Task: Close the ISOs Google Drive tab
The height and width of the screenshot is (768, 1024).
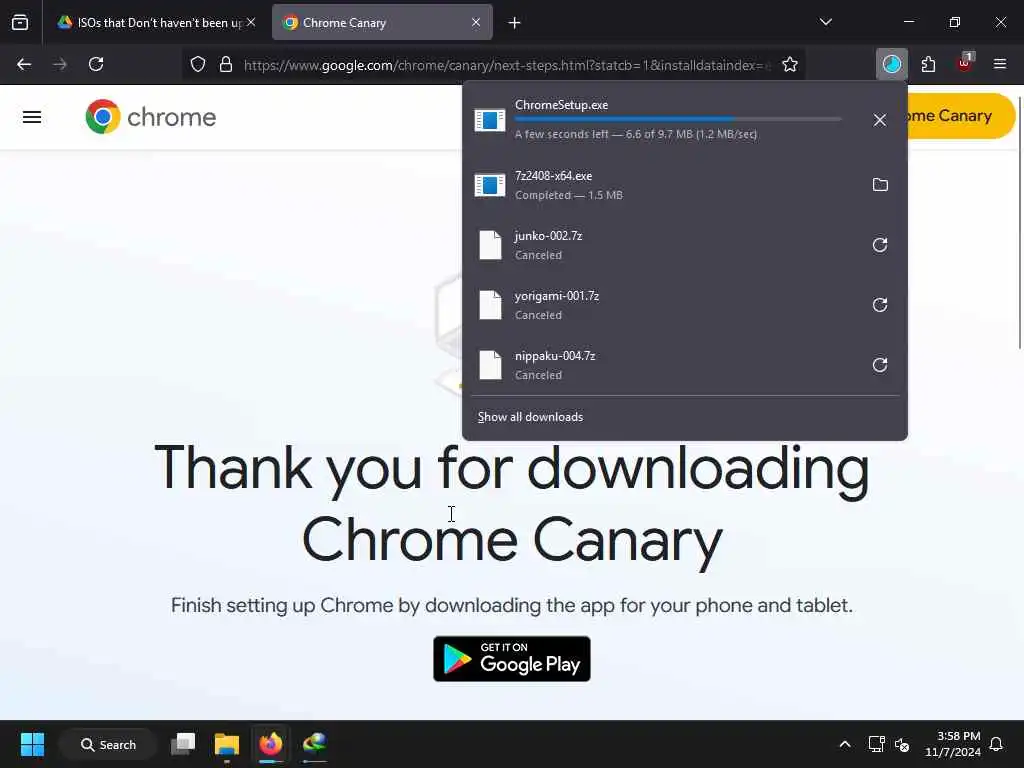Action: click(251, 22)
